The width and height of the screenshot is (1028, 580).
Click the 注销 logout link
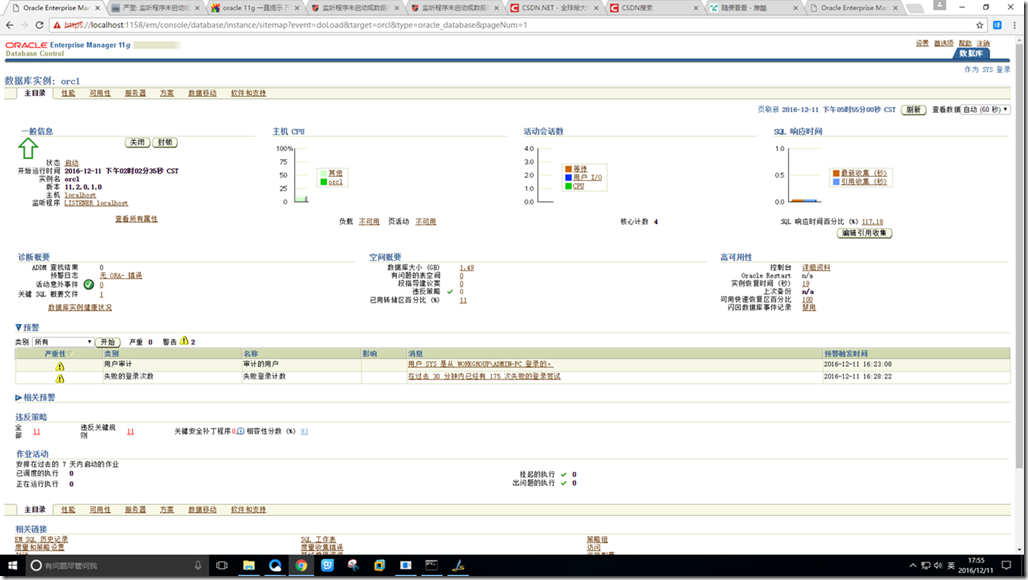983,43
